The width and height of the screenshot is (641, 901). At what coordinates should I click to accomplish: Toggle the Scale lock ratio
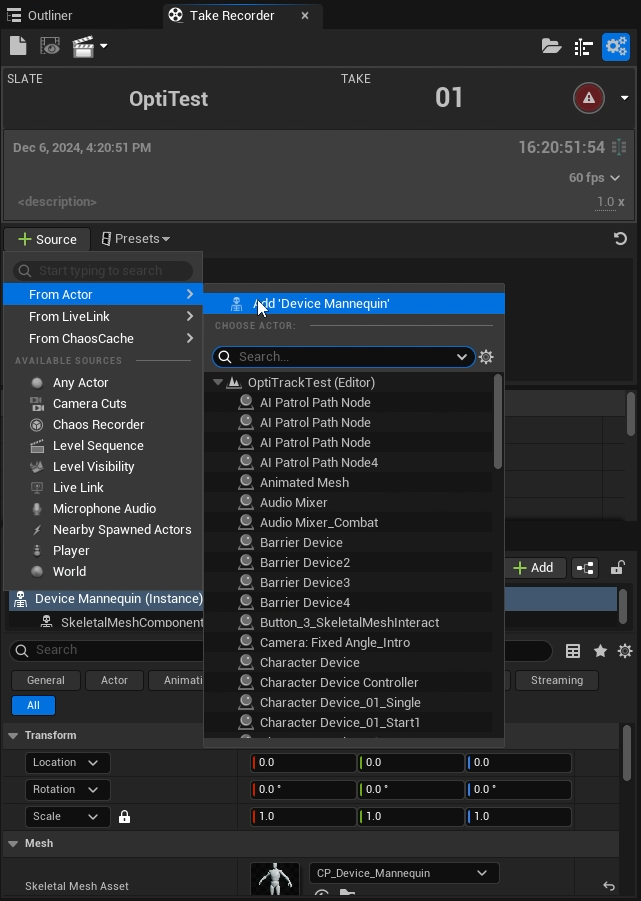[x=124, y=817]
